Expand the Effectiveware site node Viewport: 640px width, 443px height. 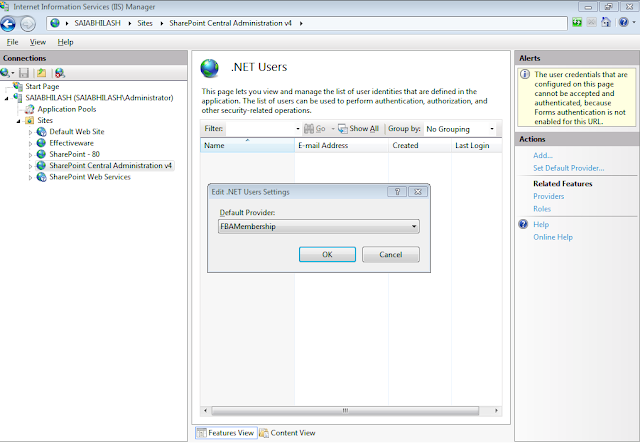tap(30, 144)
